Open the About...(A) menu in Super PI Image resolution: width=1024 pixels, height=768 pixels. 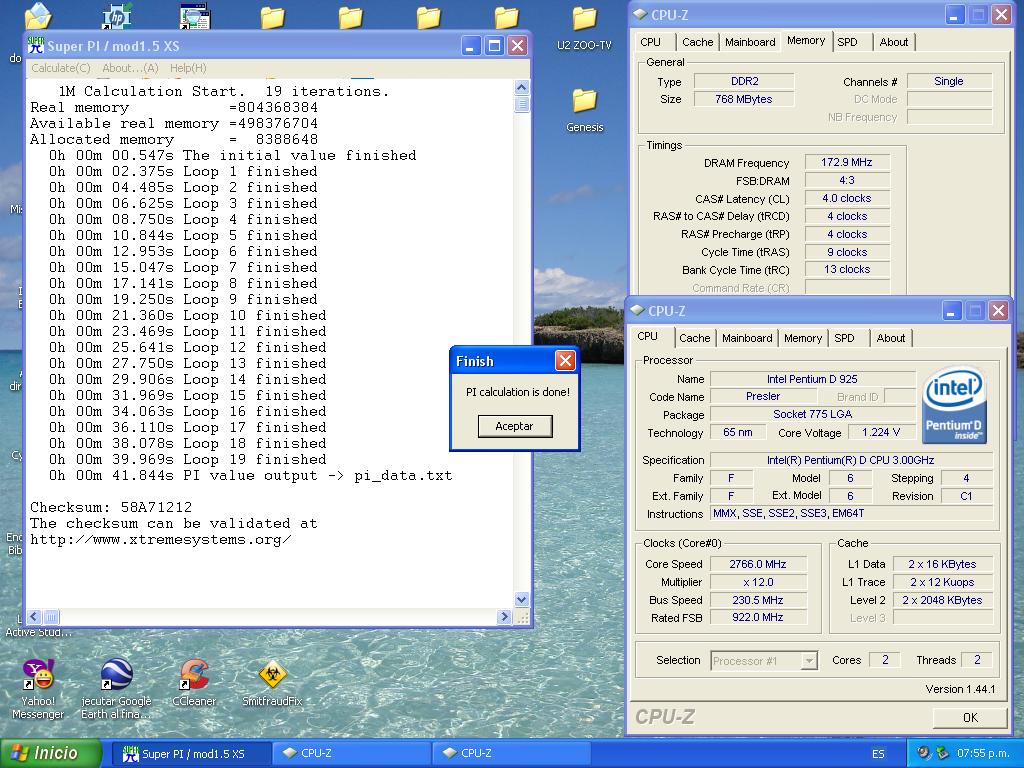tap(130, 68)
